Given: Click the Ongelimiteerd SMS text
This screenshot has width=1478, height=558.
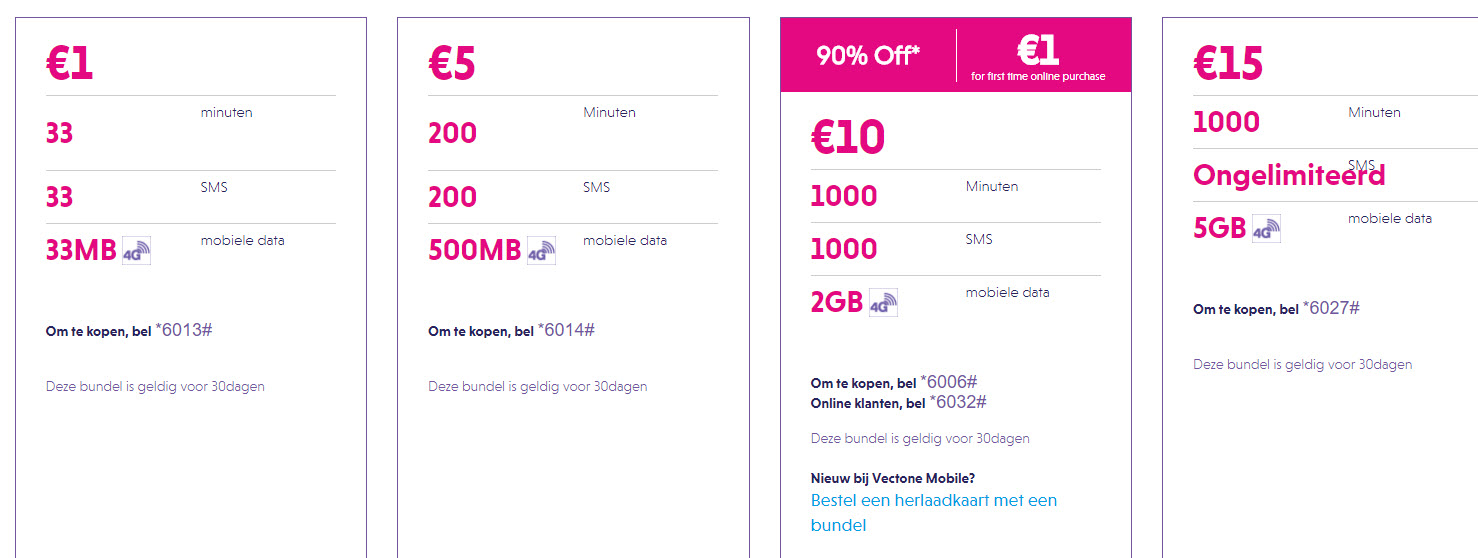Looking at the screenshot, I should [1289, 176].
